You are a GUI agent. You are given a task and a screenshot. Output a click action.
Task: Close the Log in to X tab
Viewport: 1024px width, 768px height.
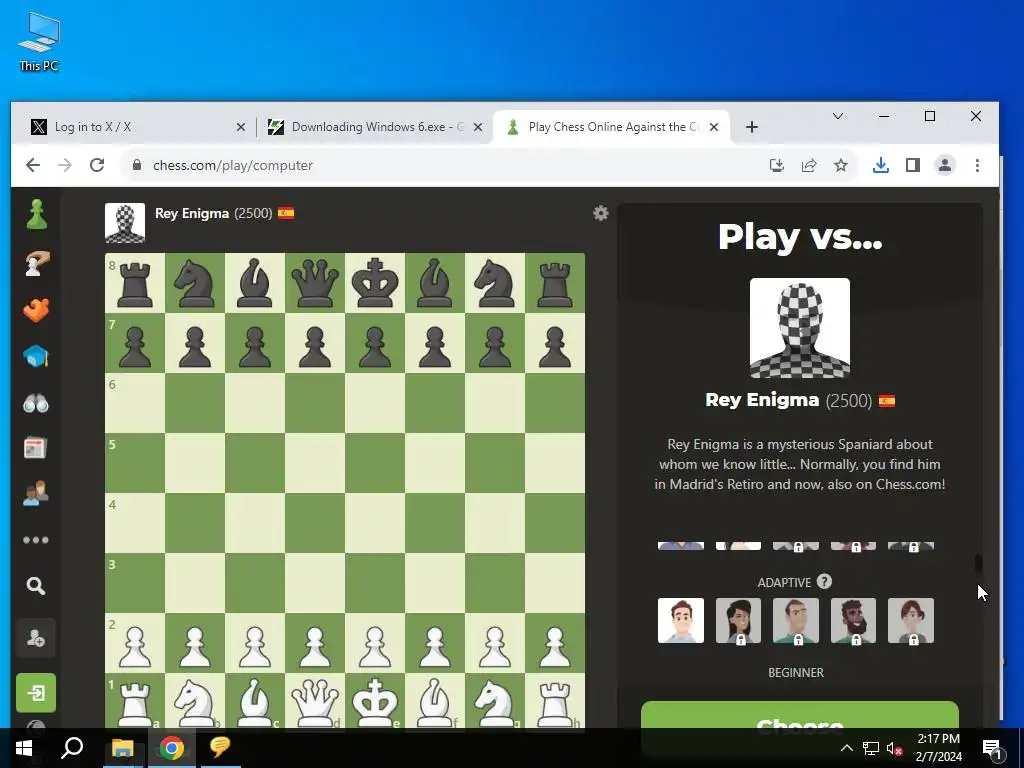click(241, 127)
